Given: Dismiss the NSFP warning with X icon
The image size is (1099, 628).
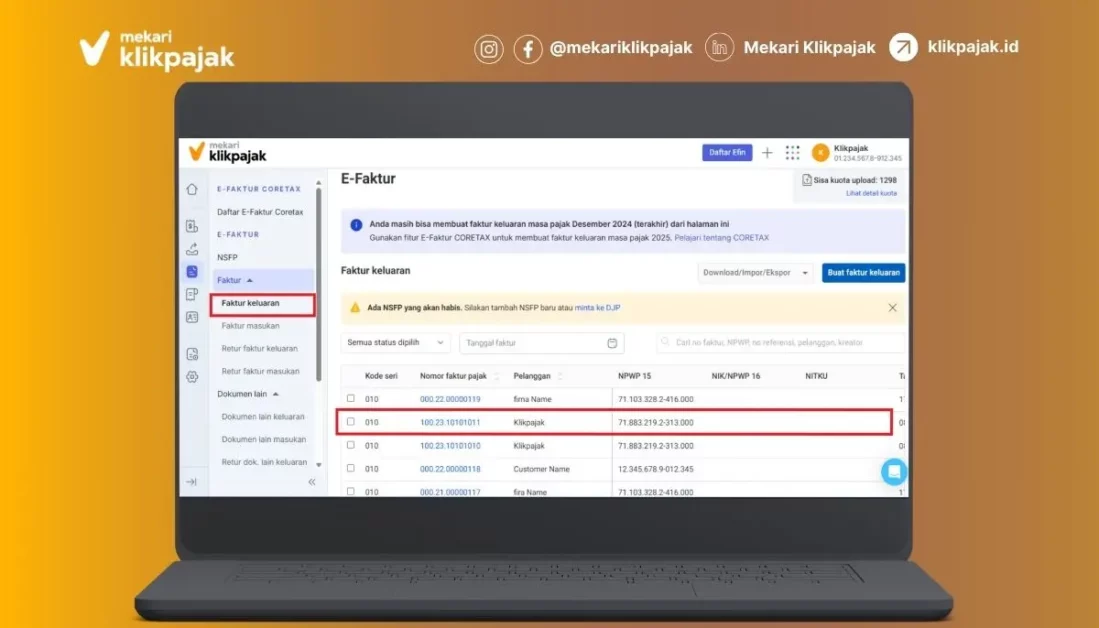Looking at the screenshot, I should point(892,308).
